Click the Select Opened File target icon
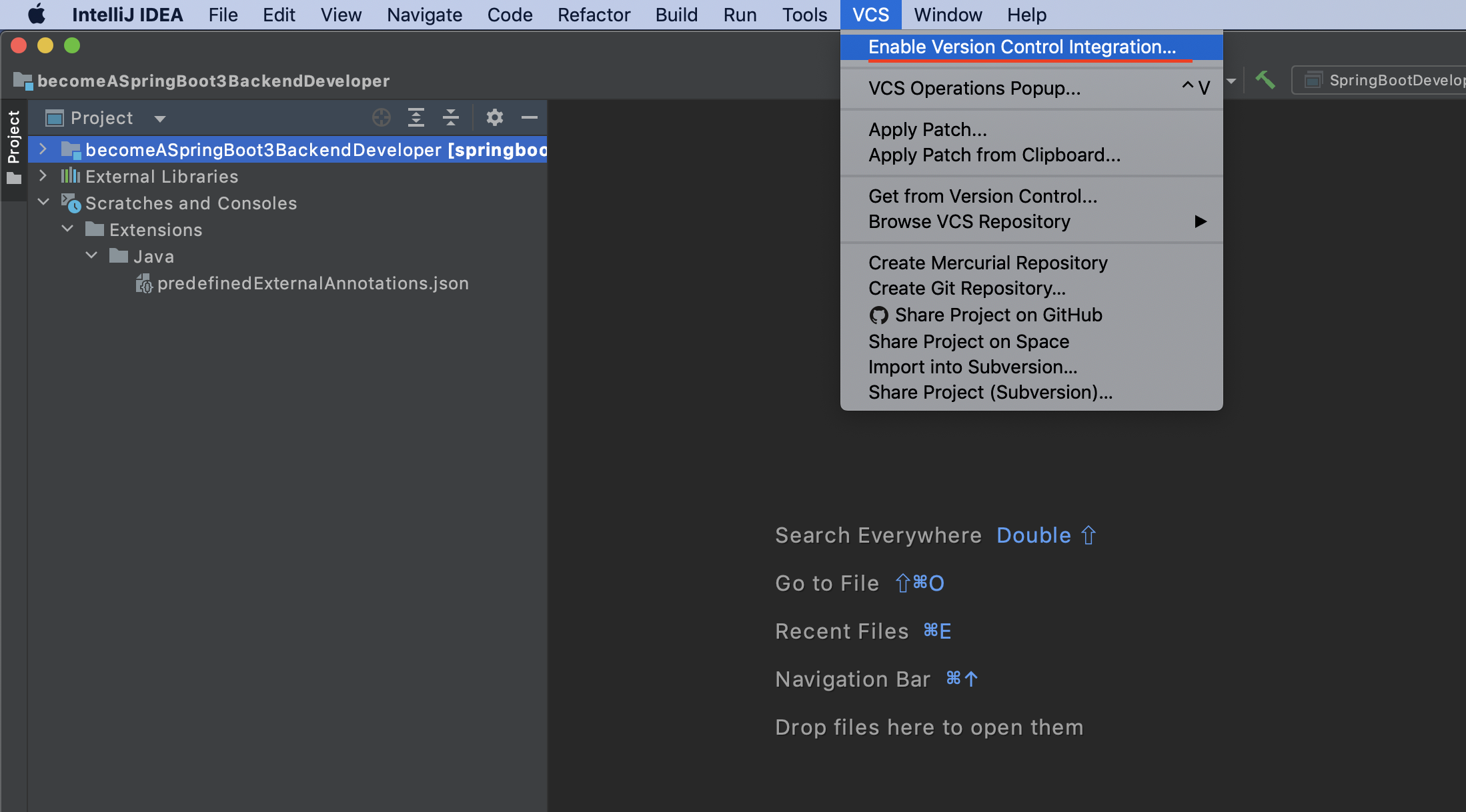The height and width of the screenshot is (812, 1466). tap(382, 118)
